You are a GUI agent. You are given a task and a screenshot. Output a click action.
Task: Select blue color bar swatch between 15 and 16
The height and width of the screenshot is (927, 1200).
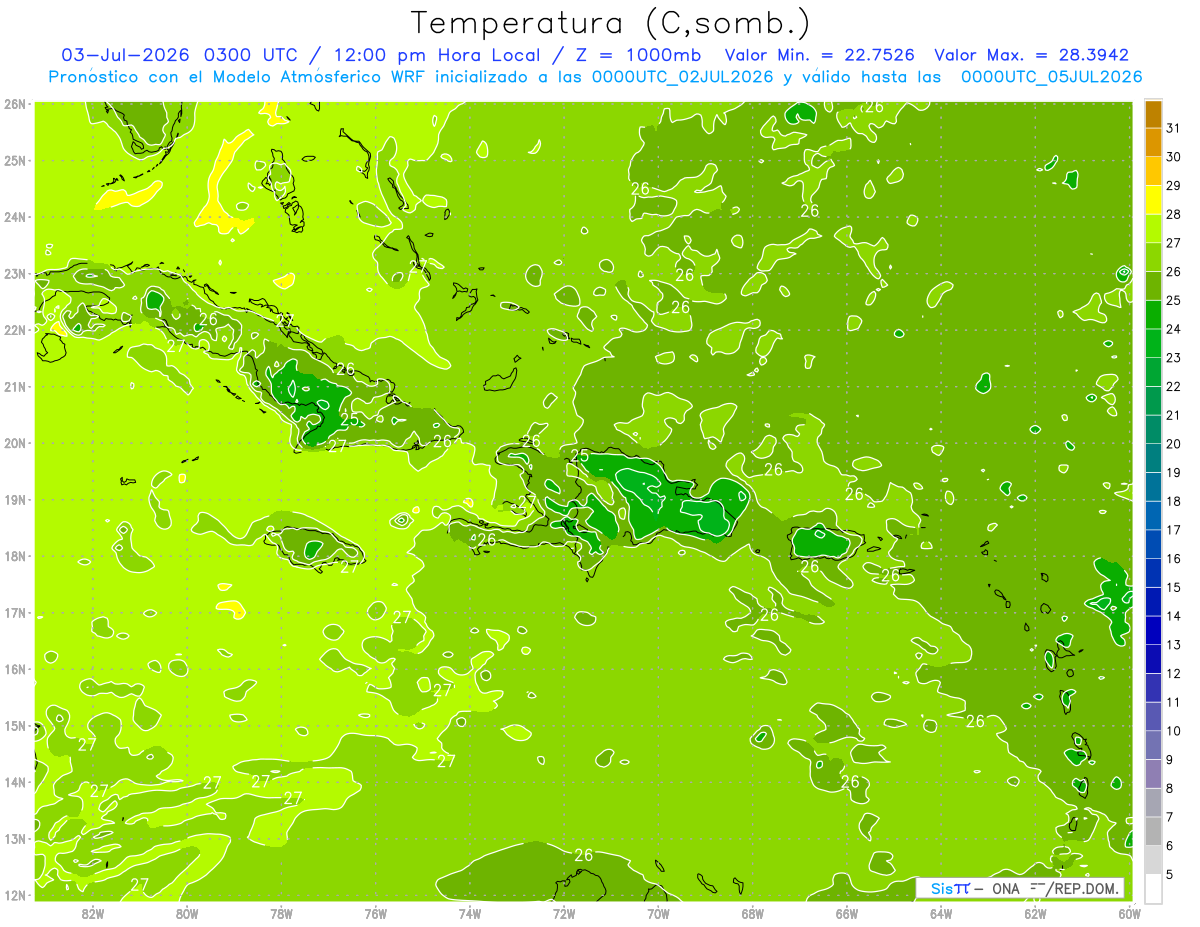[x=1153, y=573]
